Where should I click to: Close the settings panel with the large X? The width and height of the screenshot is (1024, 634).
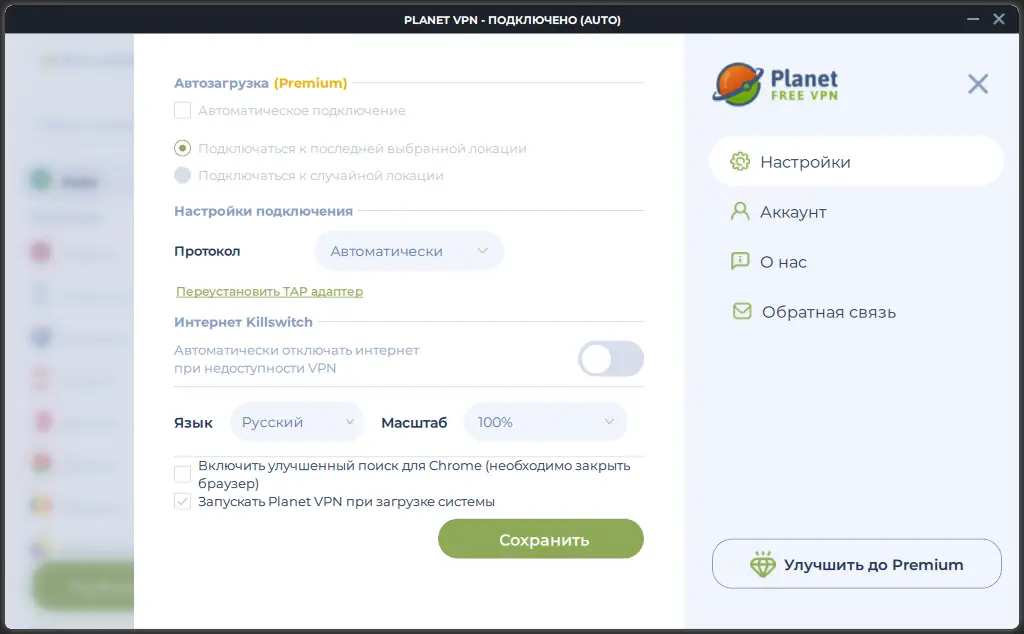click(978, 84)
